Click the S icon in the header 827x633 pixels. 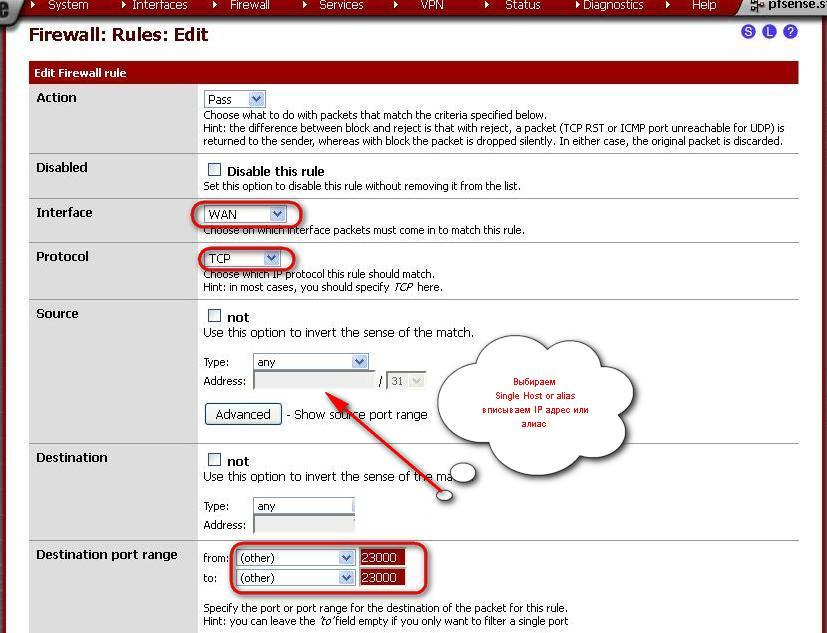748,32
